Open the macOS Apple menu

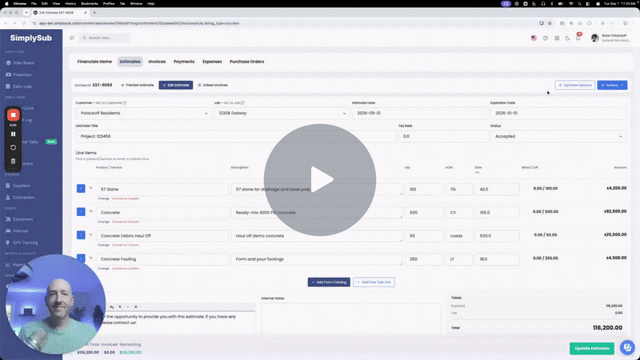[7, 4]
